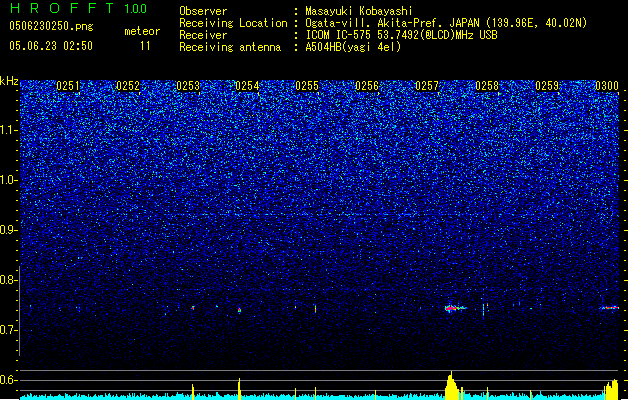
Task: Select the filename 0506230250.png
Action: [x=51, y=26]
